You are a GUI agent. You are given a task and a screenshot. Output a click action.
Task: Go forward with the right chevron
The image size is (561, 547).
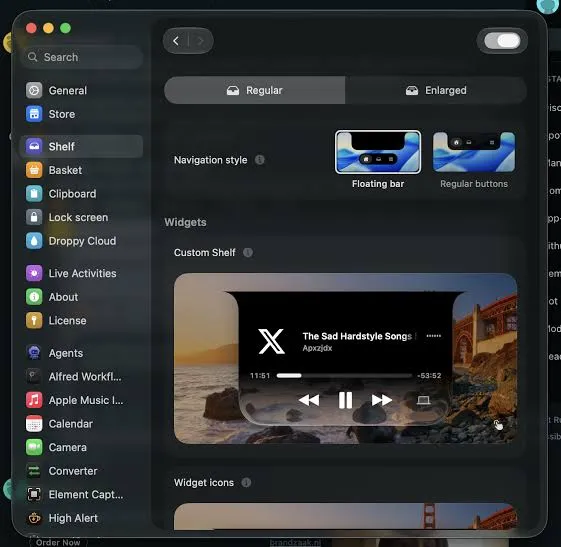201,41
